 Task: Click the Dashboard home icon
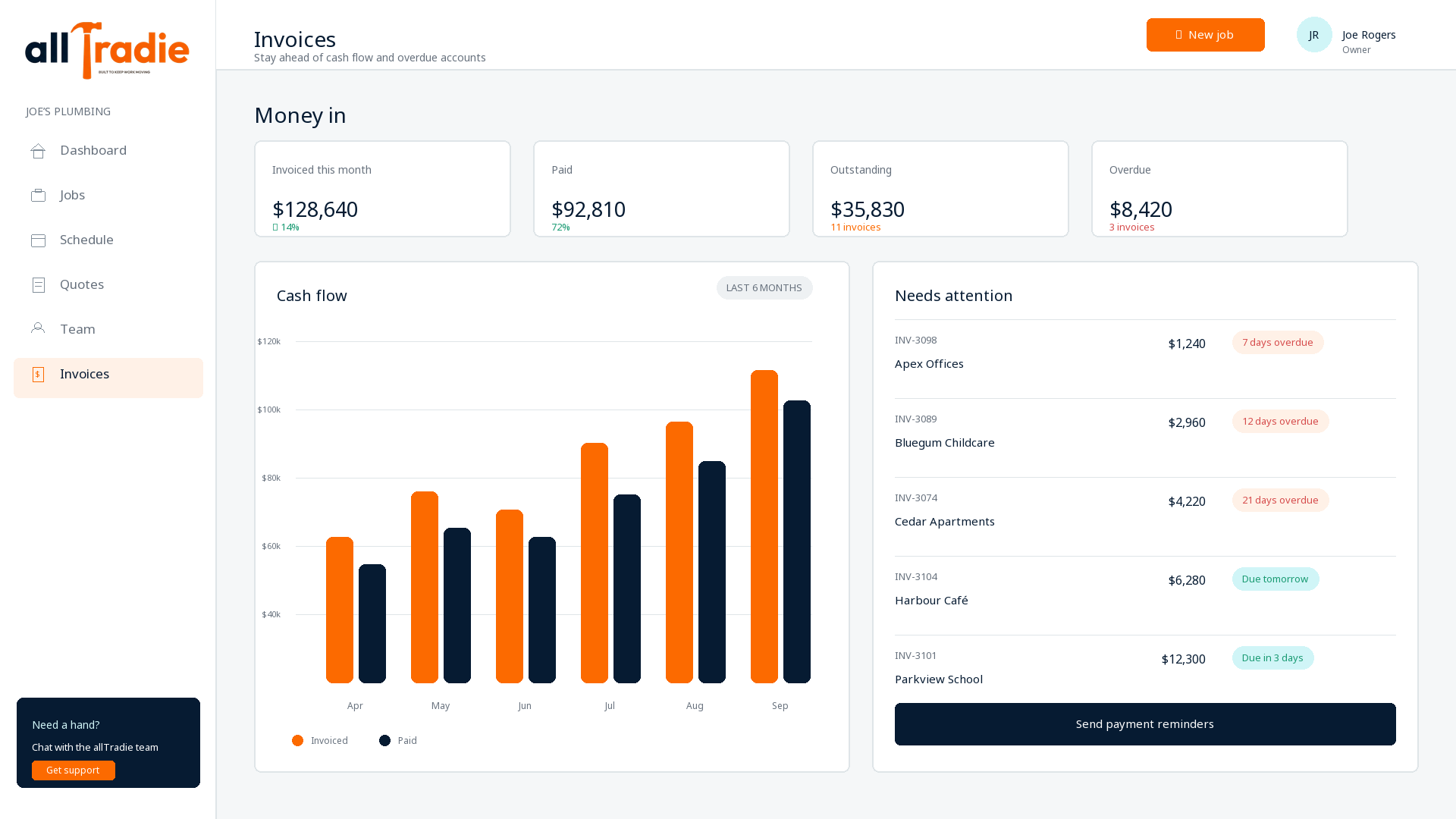click(39, 151)
